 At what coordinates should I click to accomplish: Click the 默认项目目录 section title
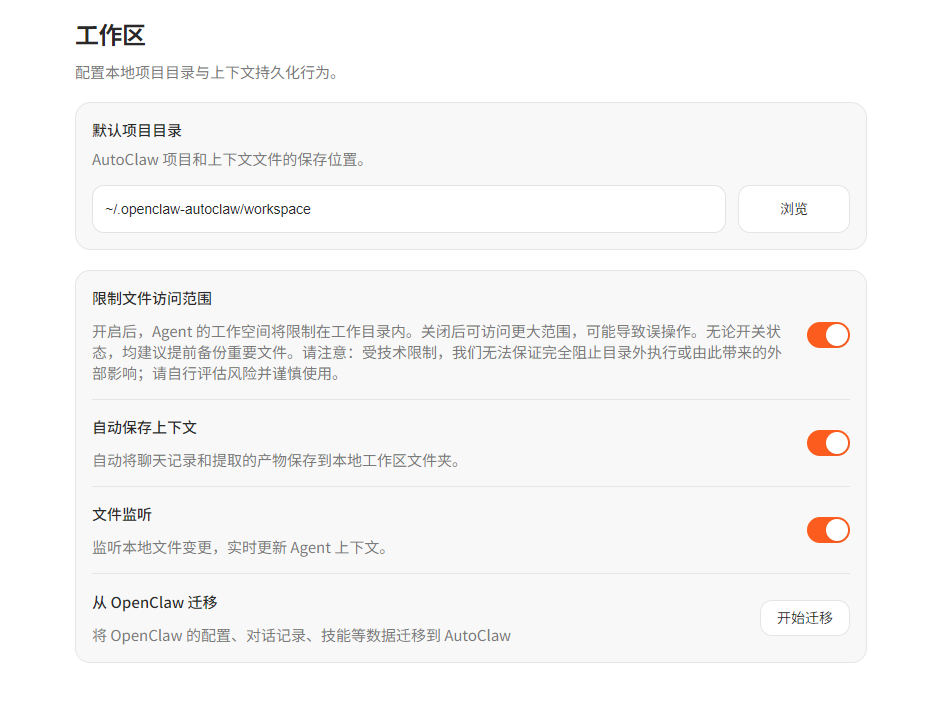[137, 131]
